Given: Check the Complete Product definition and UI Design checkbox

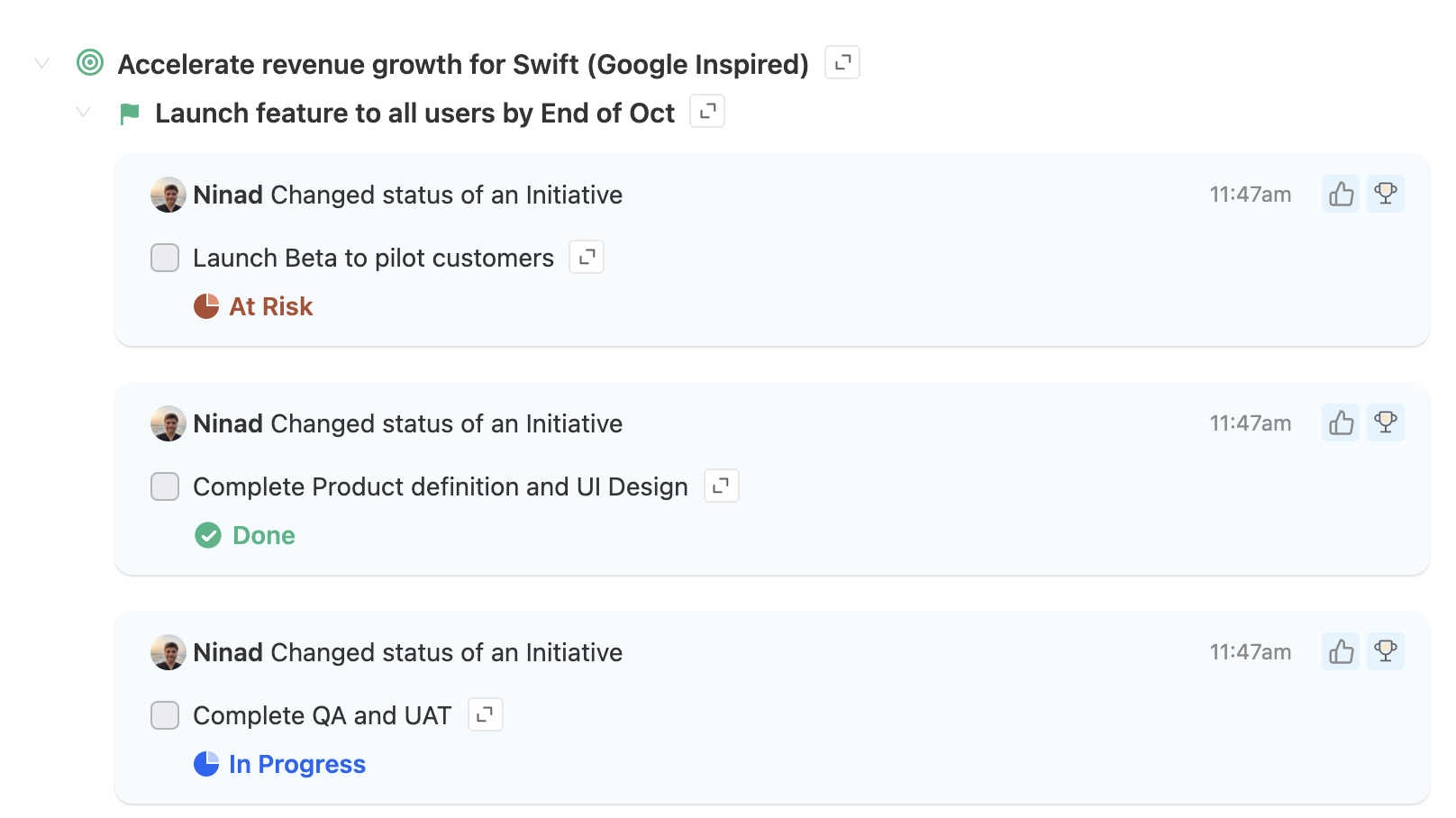Looking at the screenshot, I should tap(165, 486).
